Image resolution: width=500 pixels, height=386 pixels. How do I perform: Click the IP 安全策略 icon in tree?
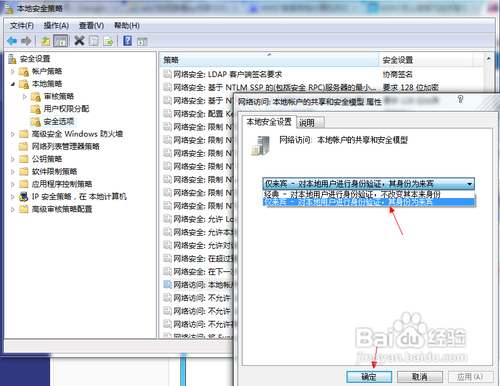tap(23, 197)
